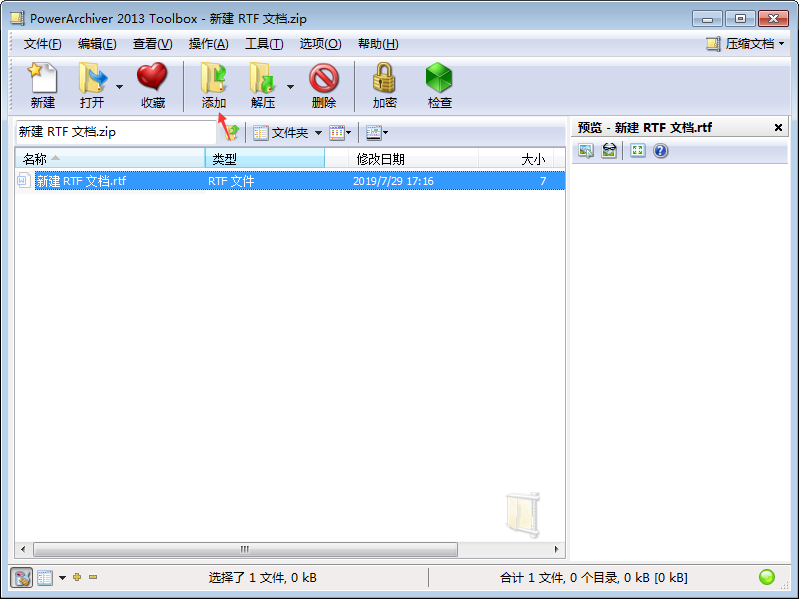Click the date 2019/7/29 17:16 cell
The height and width of the screenshot is (599, 799).
coord(393,181)
